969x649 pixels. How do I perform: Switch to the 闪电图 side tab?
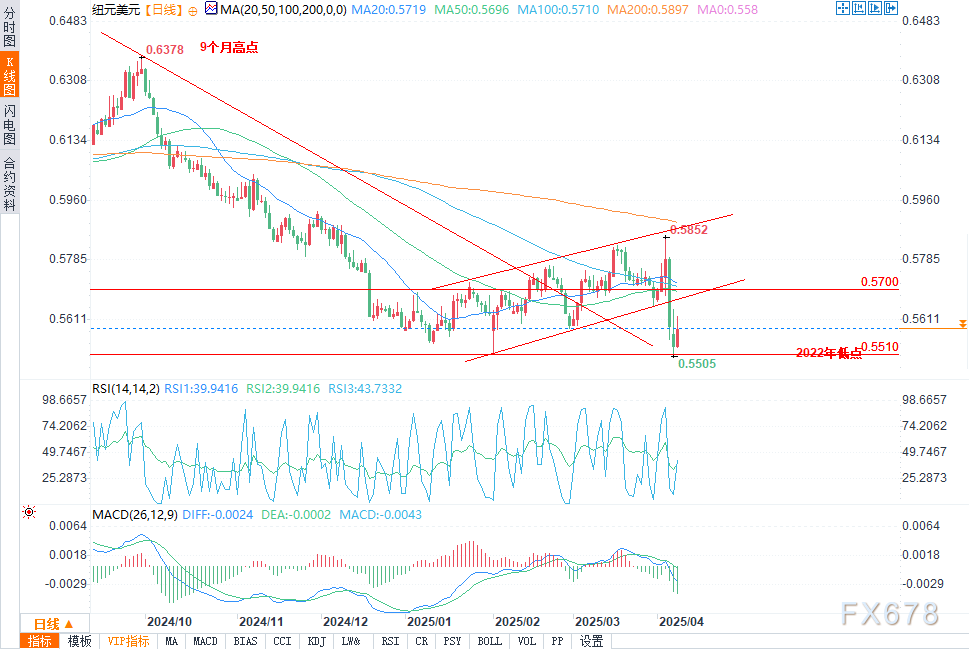[x=9, y=124]
